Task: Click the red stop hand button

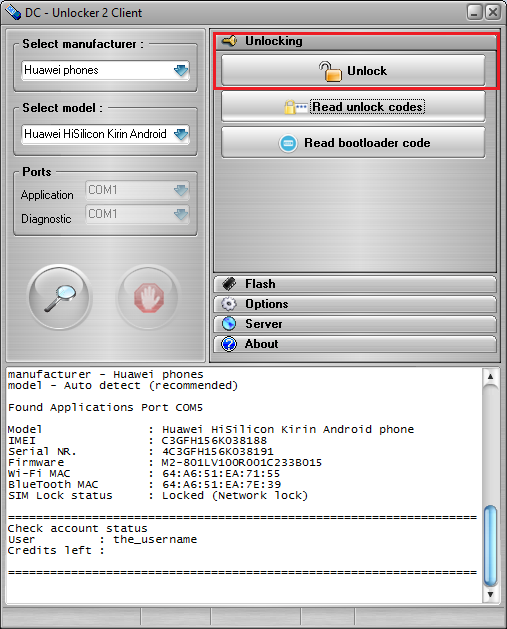Action: coord(149,297)
